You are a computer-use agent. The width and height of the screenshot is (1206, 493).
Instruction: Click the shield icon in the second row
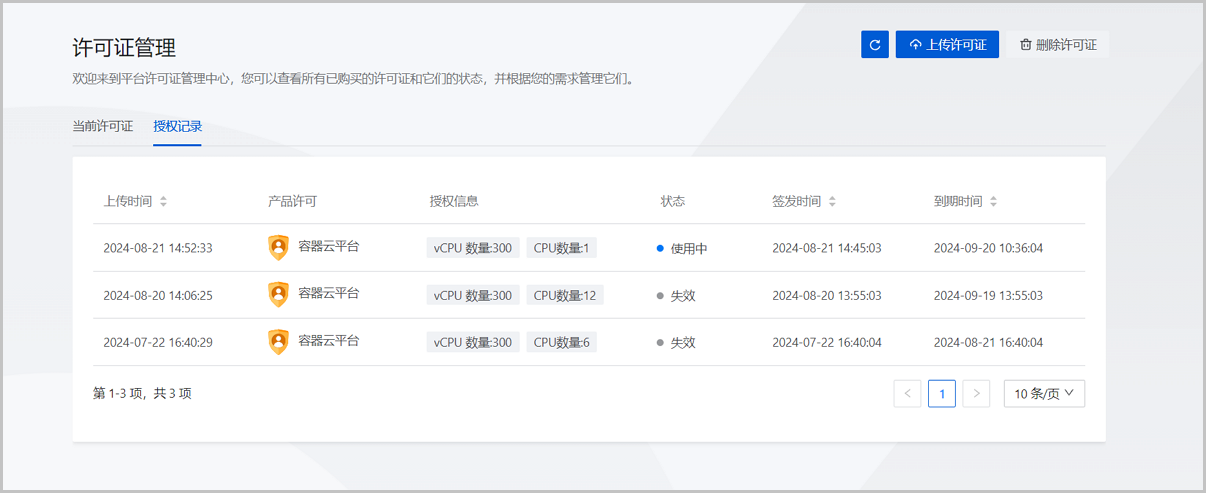pos(279,295)
